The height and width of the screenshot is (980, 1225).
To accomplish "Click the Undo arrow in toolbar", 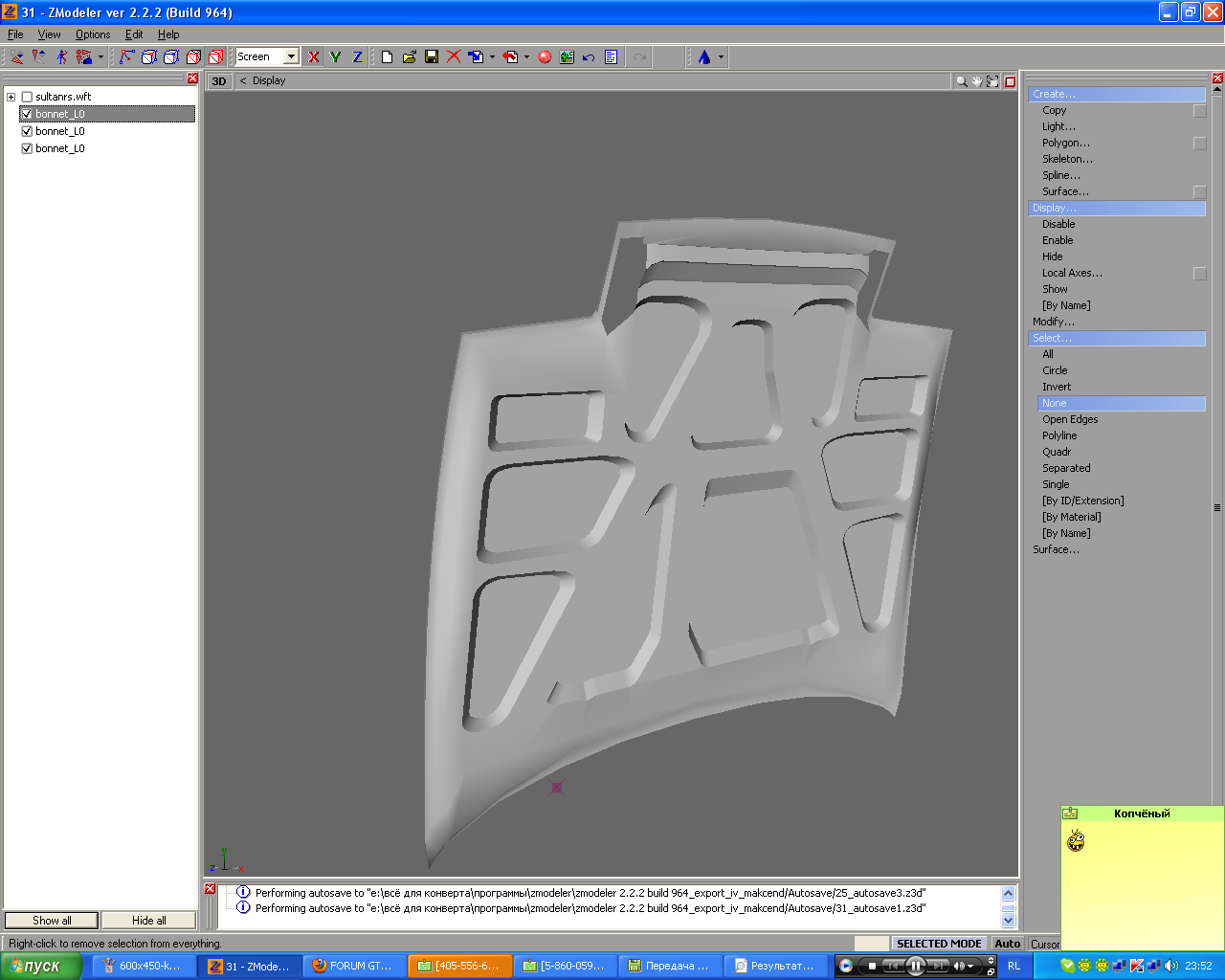I will 589,57.
